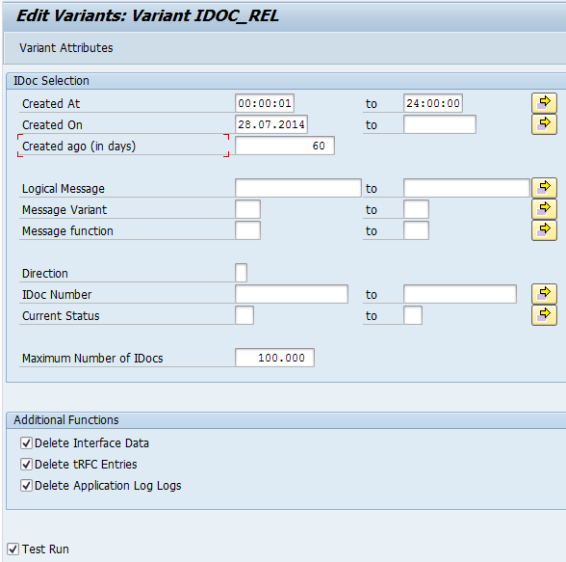566x562 pixels.
Task: Uncheck Delete Application Log Logs checkbox
Action: coord(26,485)
